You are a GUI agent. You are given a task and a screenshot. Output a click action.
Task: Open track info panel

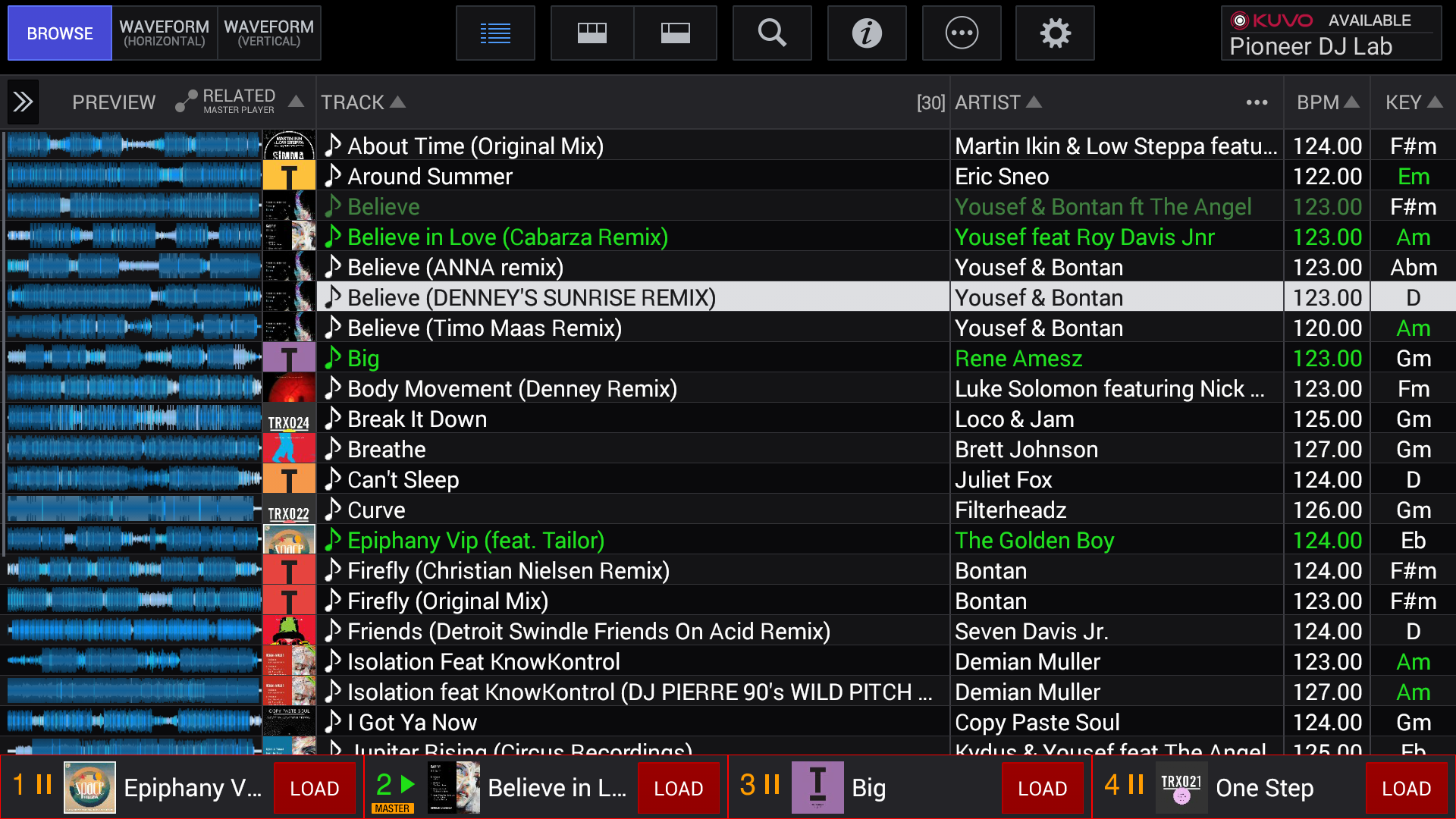[867, 33]
